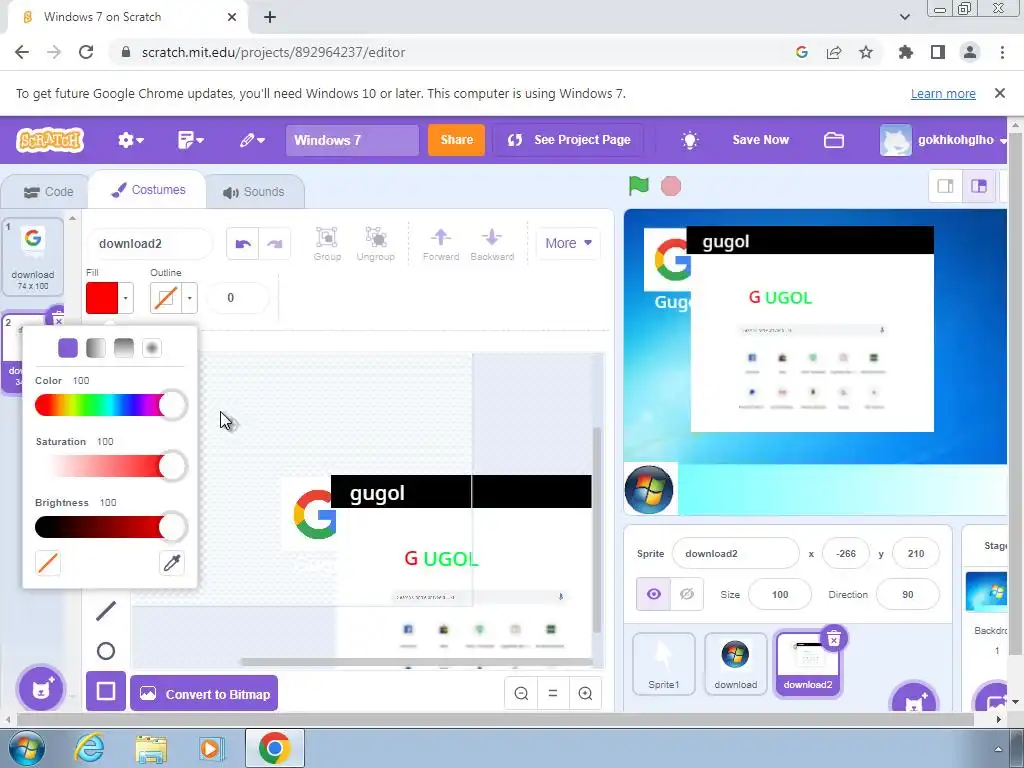Click the Group icon

tap(327, 244)
